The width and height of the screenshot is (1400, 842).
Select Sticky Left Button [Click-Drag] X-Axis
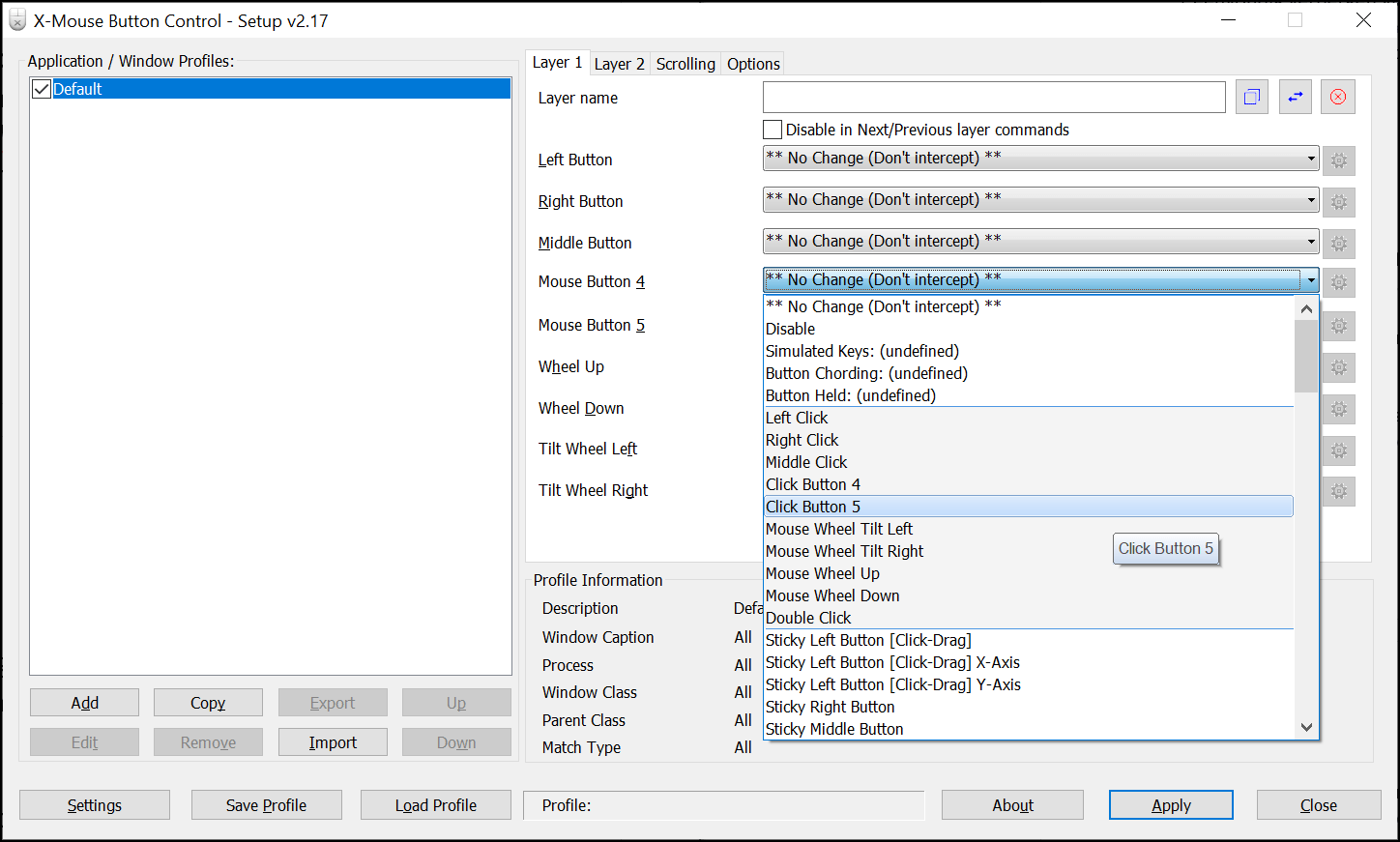tap(1029, 662)
